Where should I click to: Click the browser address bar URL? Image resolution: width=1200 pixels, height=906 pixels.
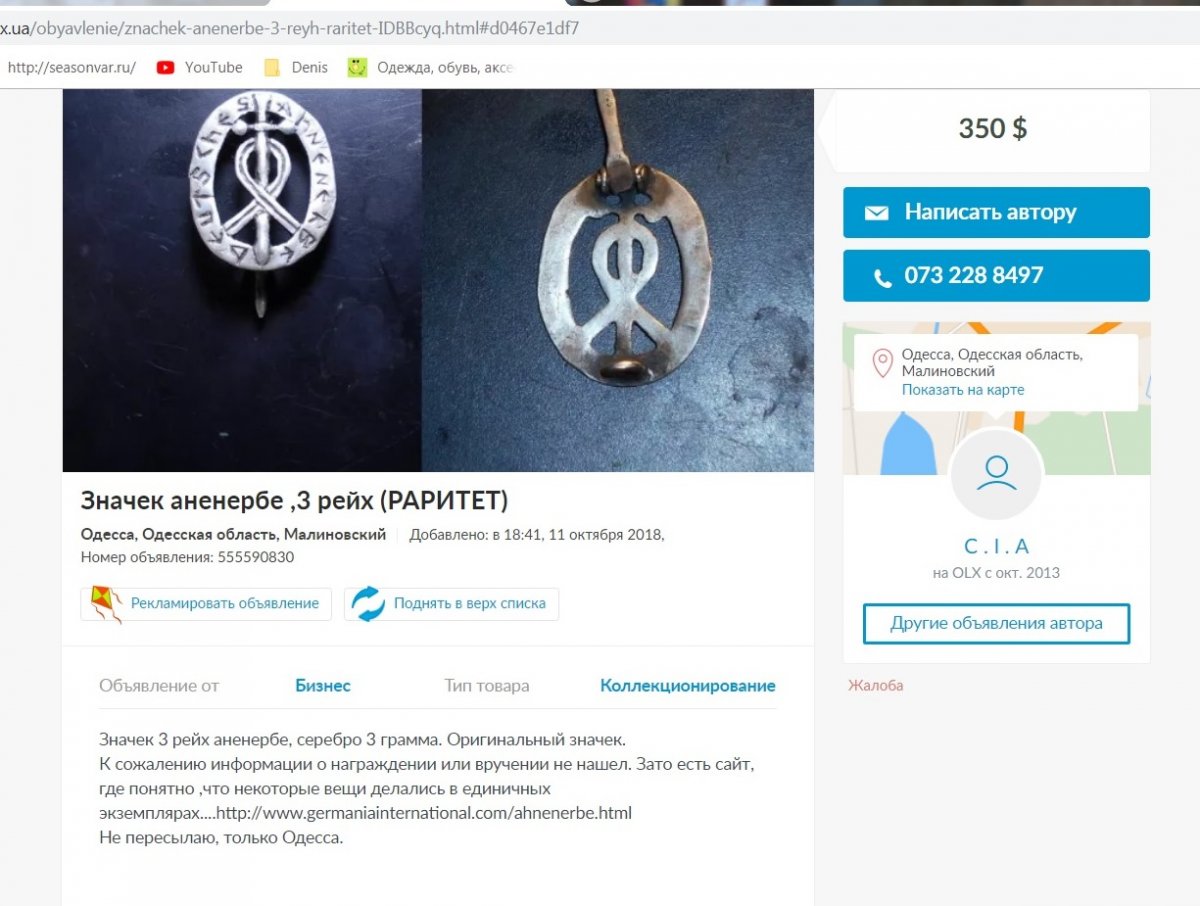pyautogui.click(x=290, y=29)
